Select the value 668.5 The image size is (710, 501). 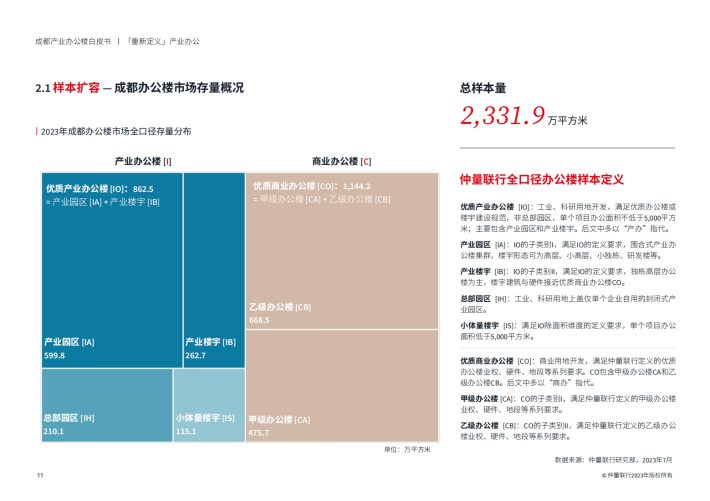tap(259, 320)
